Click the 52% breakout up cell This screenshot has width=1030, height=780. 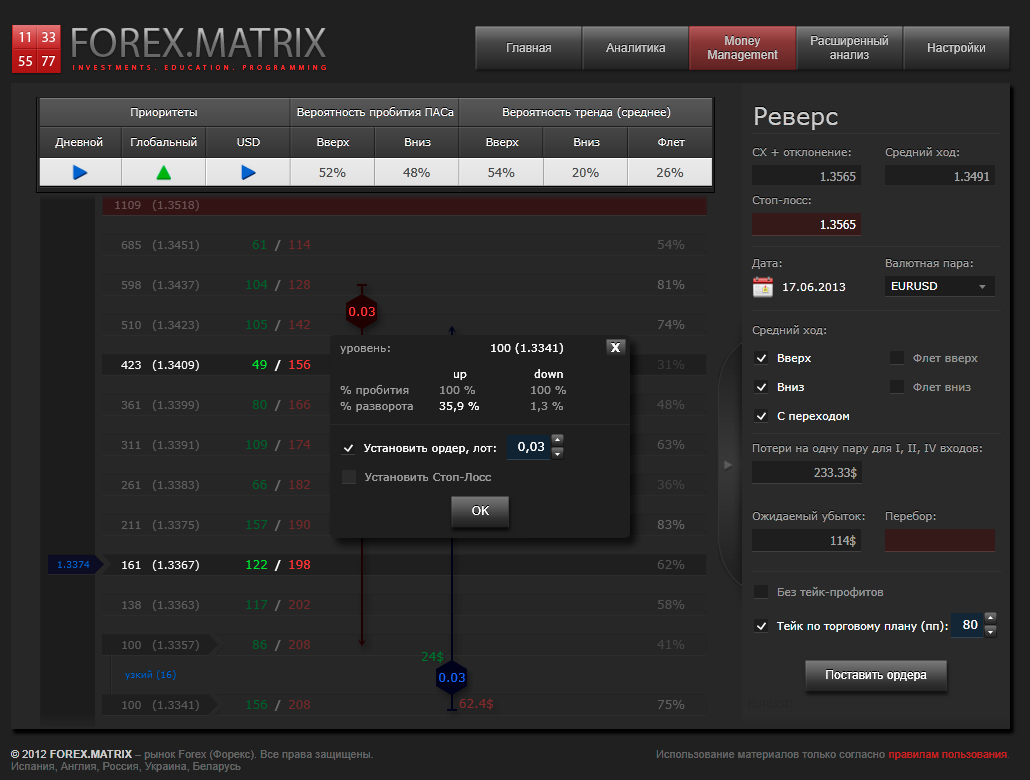(332, 173)
